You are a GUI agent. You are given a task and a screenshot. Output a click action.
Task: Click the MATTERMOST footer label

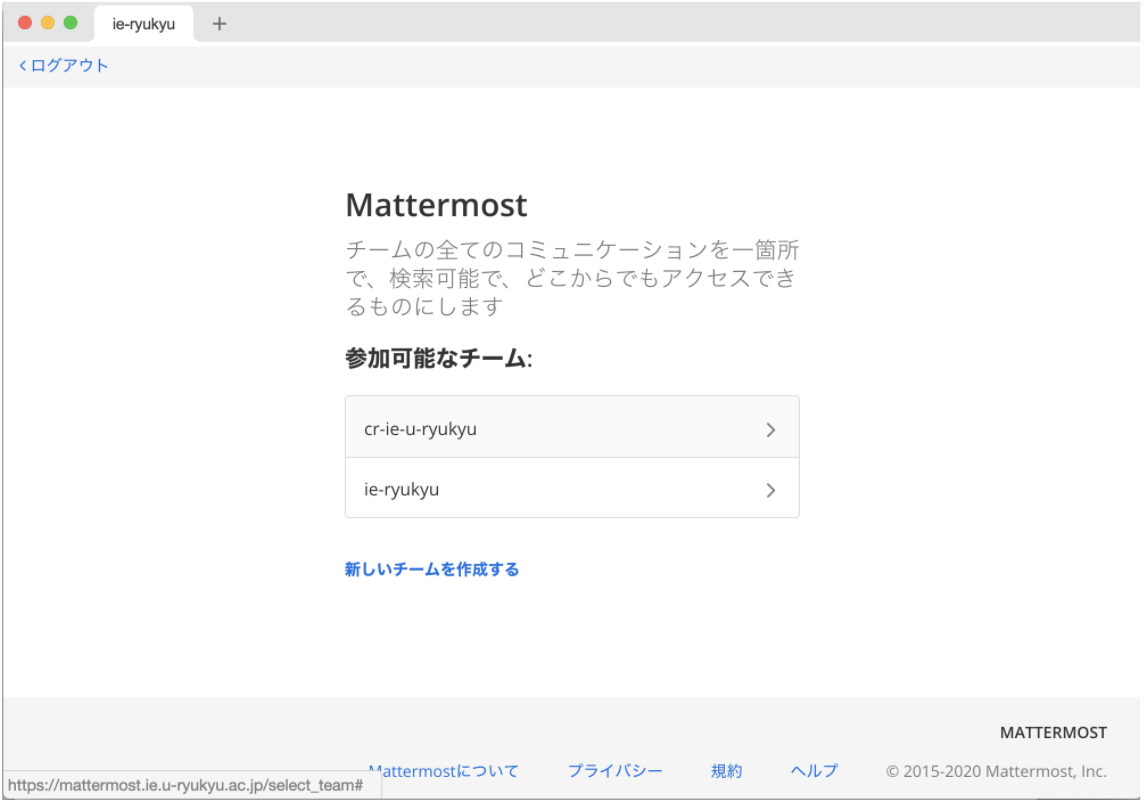pos(1054,733)
